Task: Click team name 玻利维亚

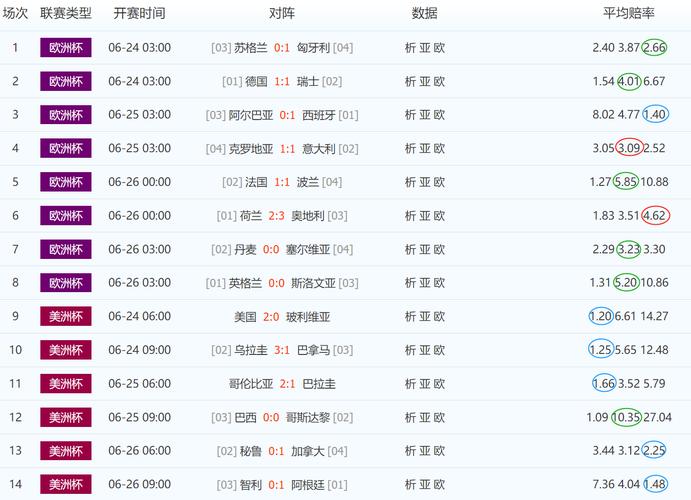Action: [308, 317]
